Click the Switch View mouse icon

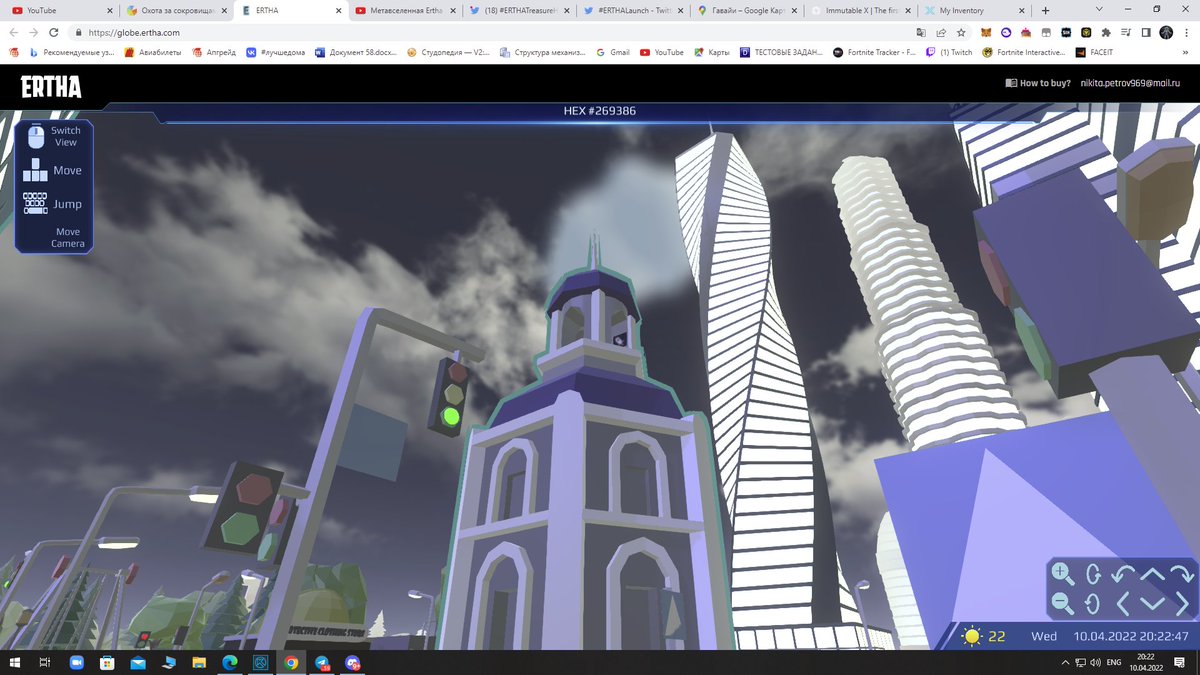coord(36,136)
